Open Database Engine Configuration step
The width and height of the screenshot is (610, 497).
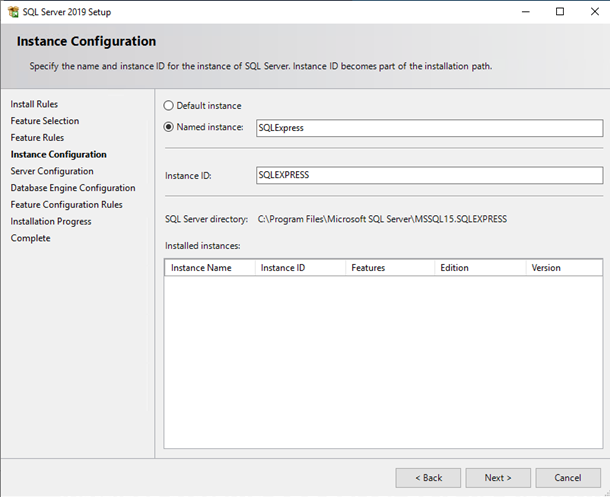point(73,188)
